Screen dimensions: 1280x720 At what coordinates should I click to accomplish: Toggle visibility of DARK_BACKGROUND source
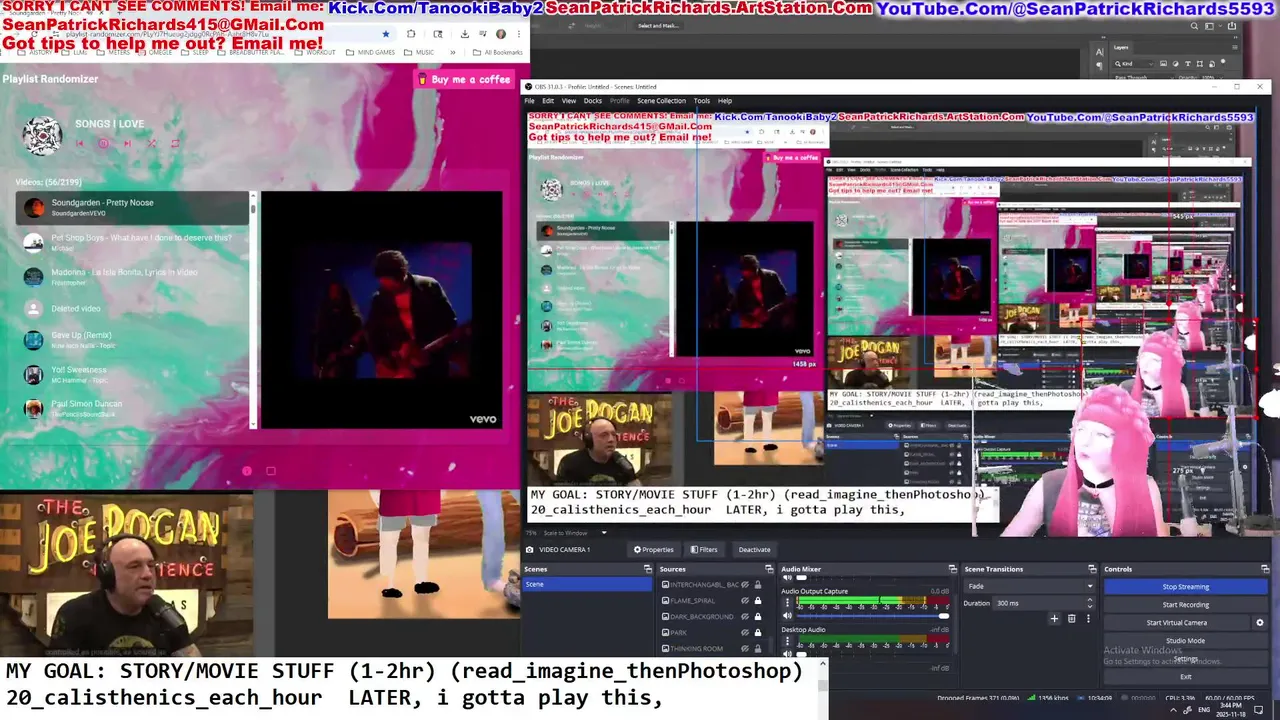point(745,617)
